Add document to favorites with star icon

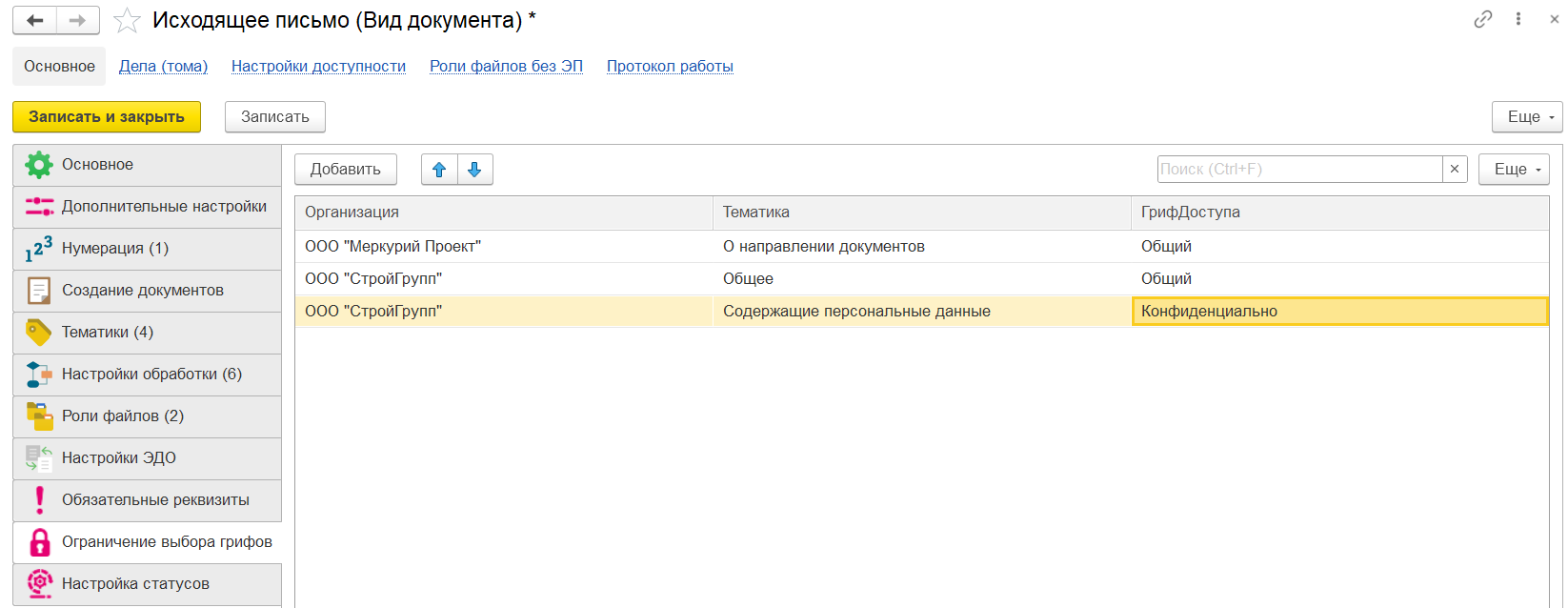(127, 20)
